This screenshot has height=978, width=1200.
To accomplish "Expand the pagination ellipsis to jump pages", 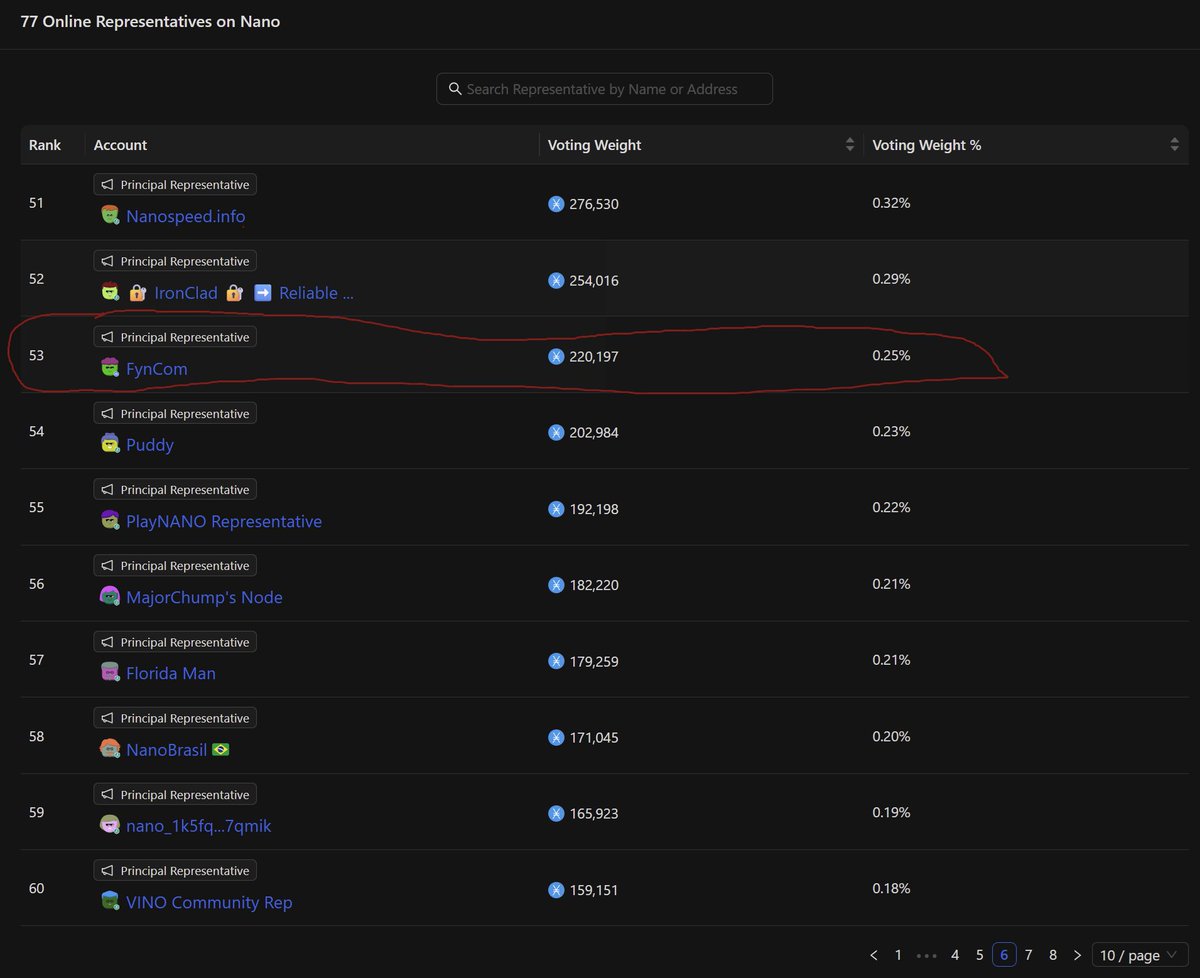I will 927,955.
